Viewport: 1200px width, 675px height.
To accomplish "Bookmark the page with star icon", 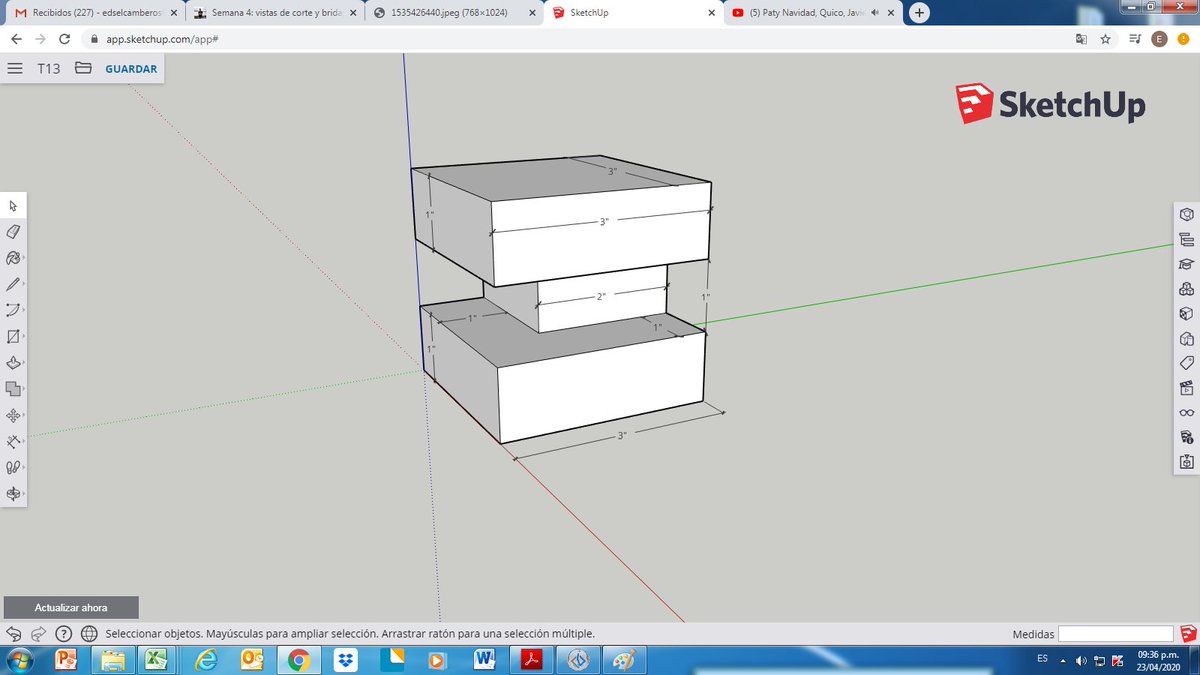I will 1105,39.
